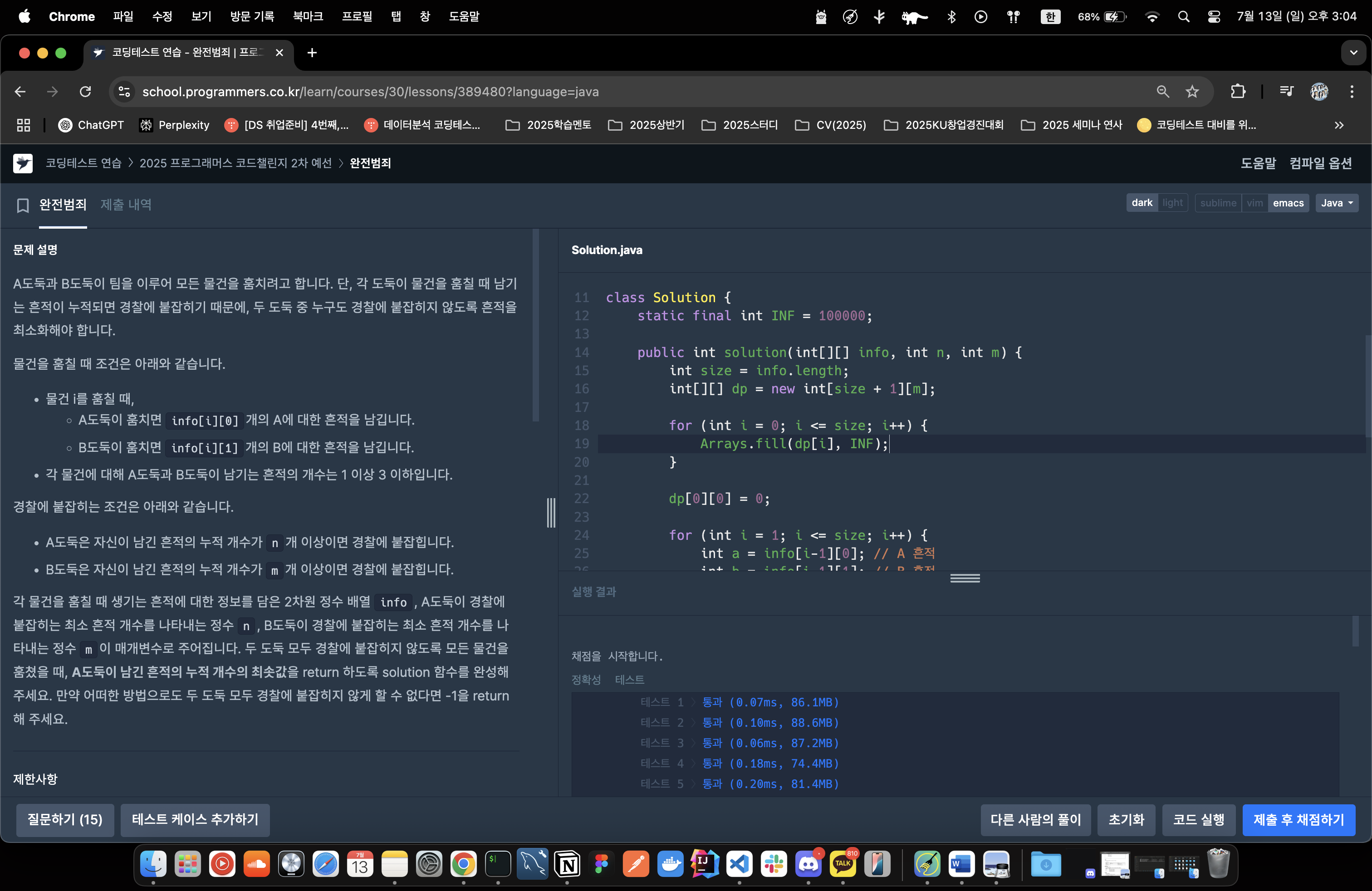Open Docker from the dock
Image resolution: width=1372 pixels, height=891 pixels.
[671, 864]
